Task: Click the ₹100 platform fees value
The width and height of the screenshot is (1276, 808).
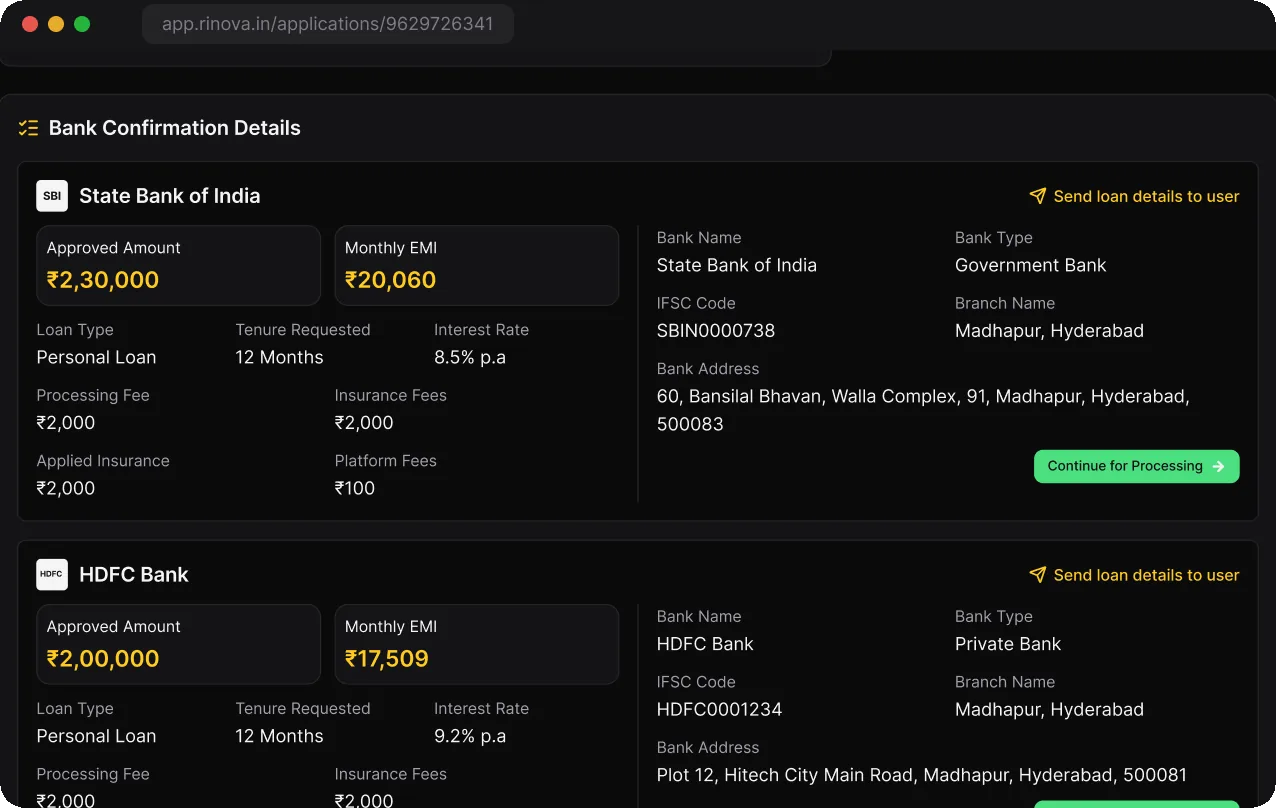Action: tap(355, 489)
